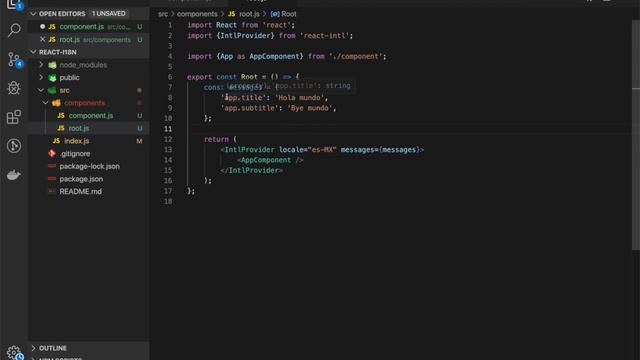Click './component' import path string
640x360 pixels.
coord(355,56)
